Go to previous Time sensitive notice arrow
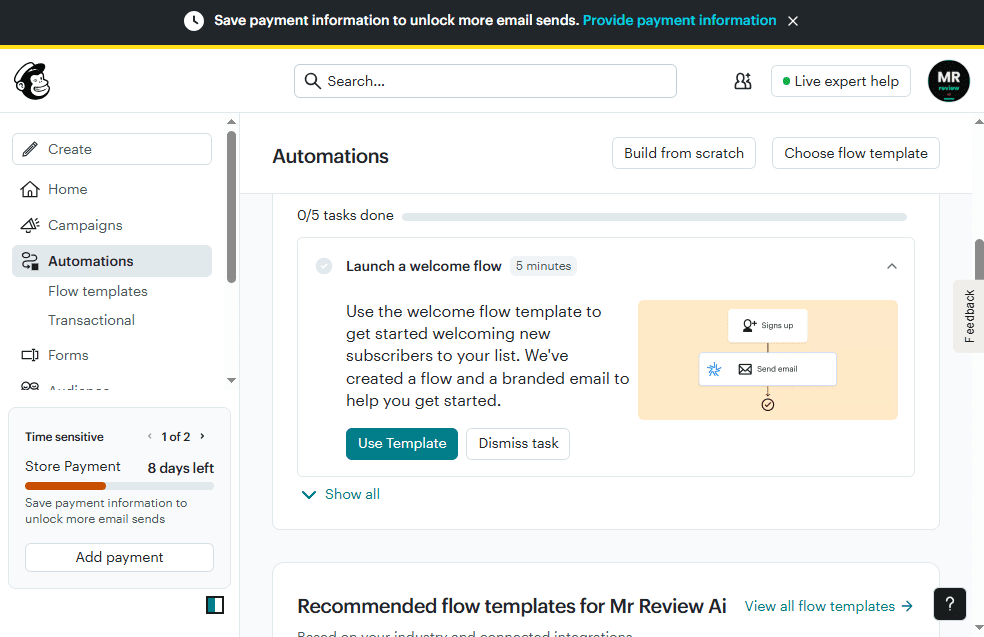This screenshot has height=637, width=984. pyautogui.click(x=149, y=436)
